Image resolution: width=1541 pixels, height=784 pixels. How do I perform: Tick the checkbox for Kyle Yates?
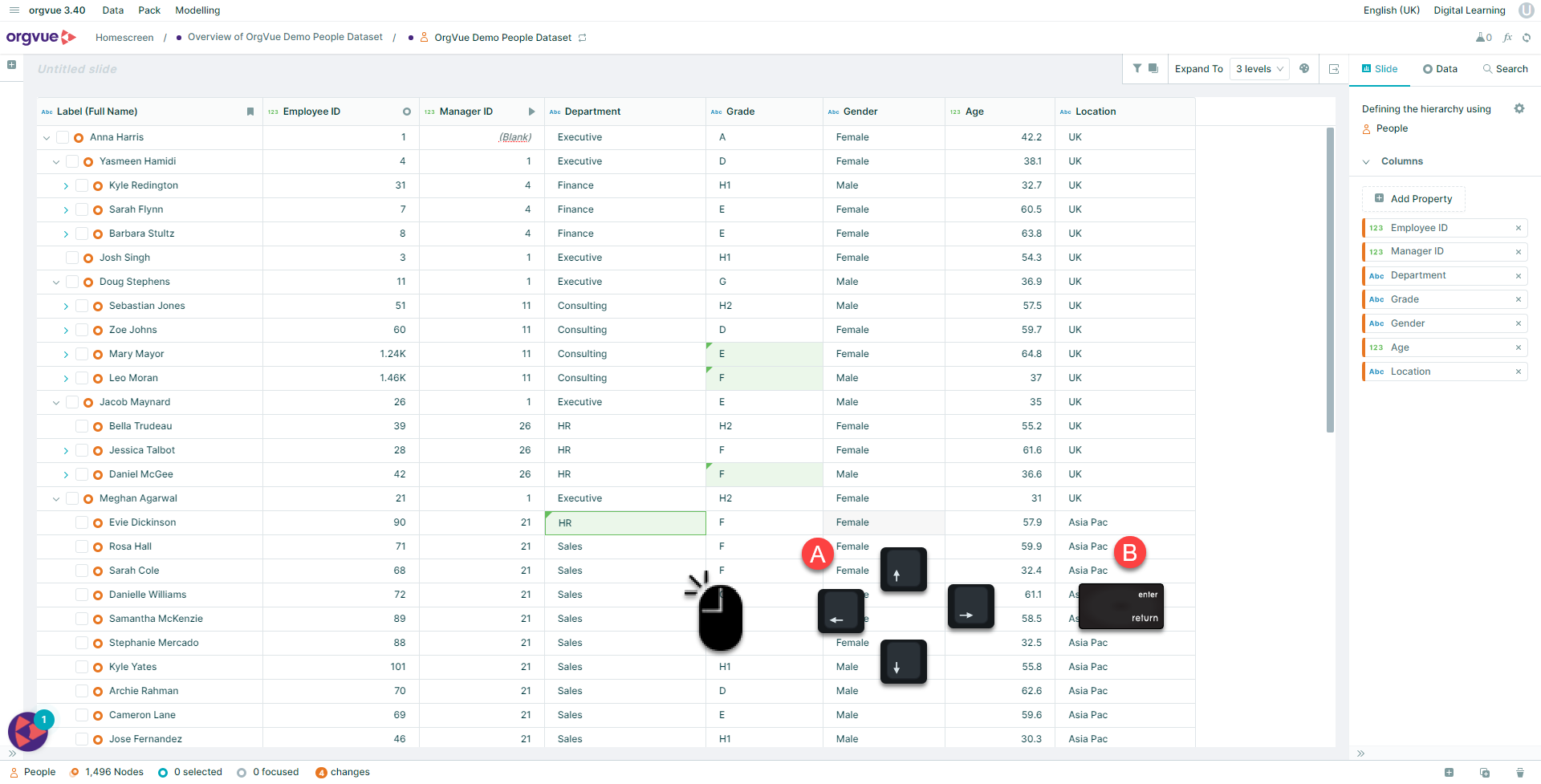82,667
